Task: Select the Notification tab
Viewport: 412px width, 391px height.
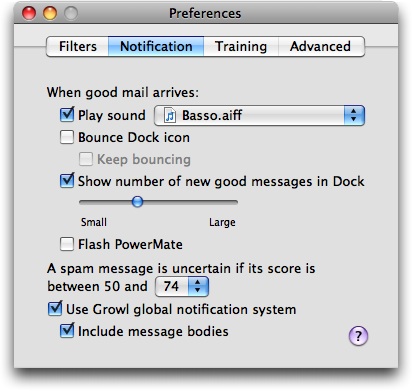Action: (156, 46)
